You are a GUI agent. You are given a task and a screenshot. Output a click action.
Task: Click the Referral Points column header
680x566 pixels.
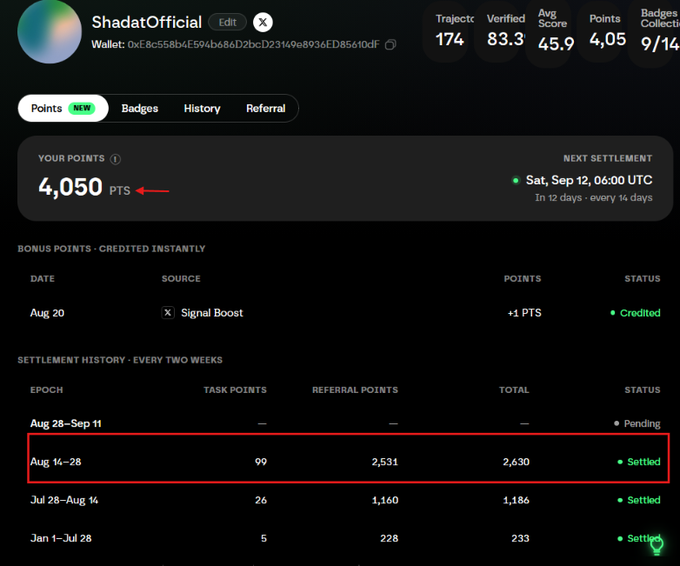355,390
